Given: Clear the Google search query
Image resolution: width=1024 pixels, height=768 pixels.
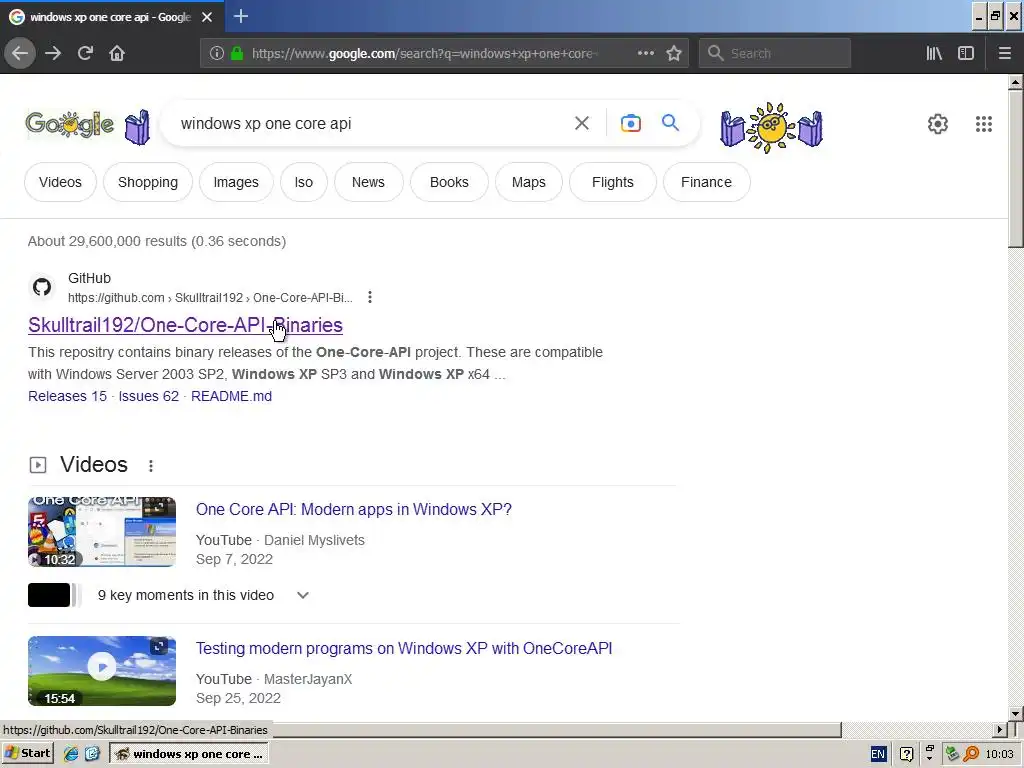Looking at the screenshot, I should [x=581, y=123].
